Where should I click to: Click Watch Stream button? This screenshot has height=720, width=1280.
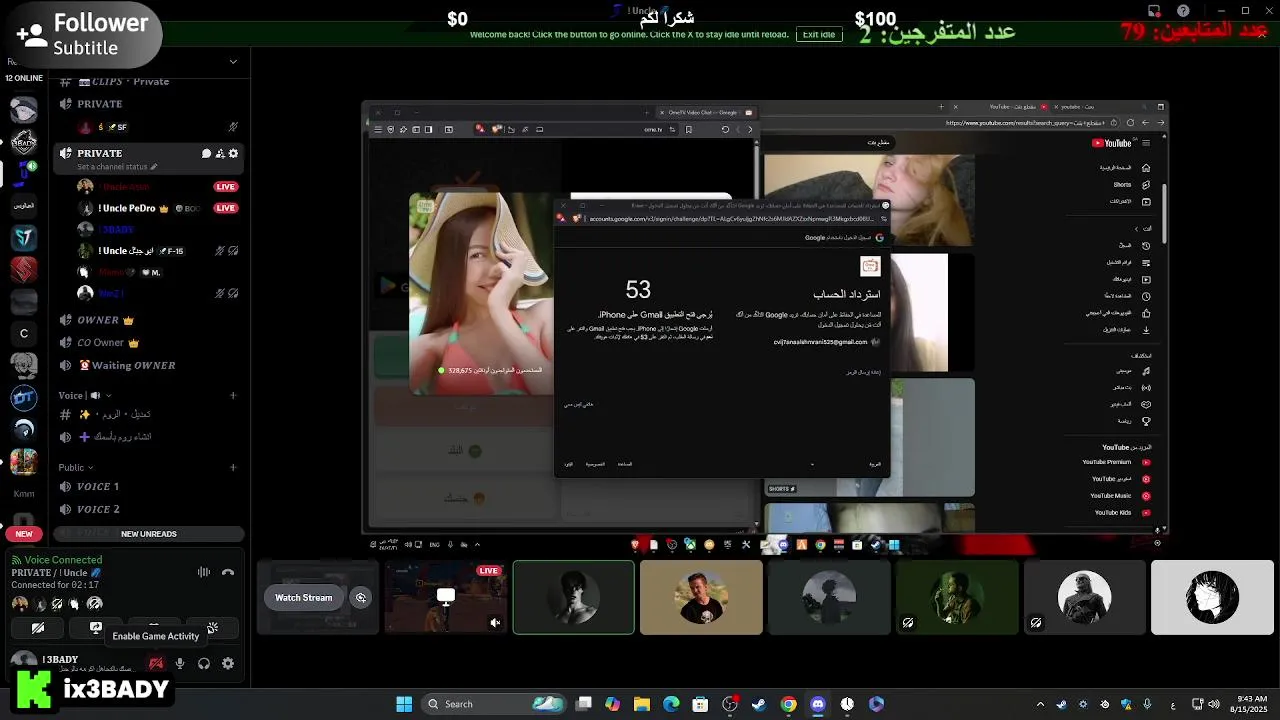(x=304, y=598)
